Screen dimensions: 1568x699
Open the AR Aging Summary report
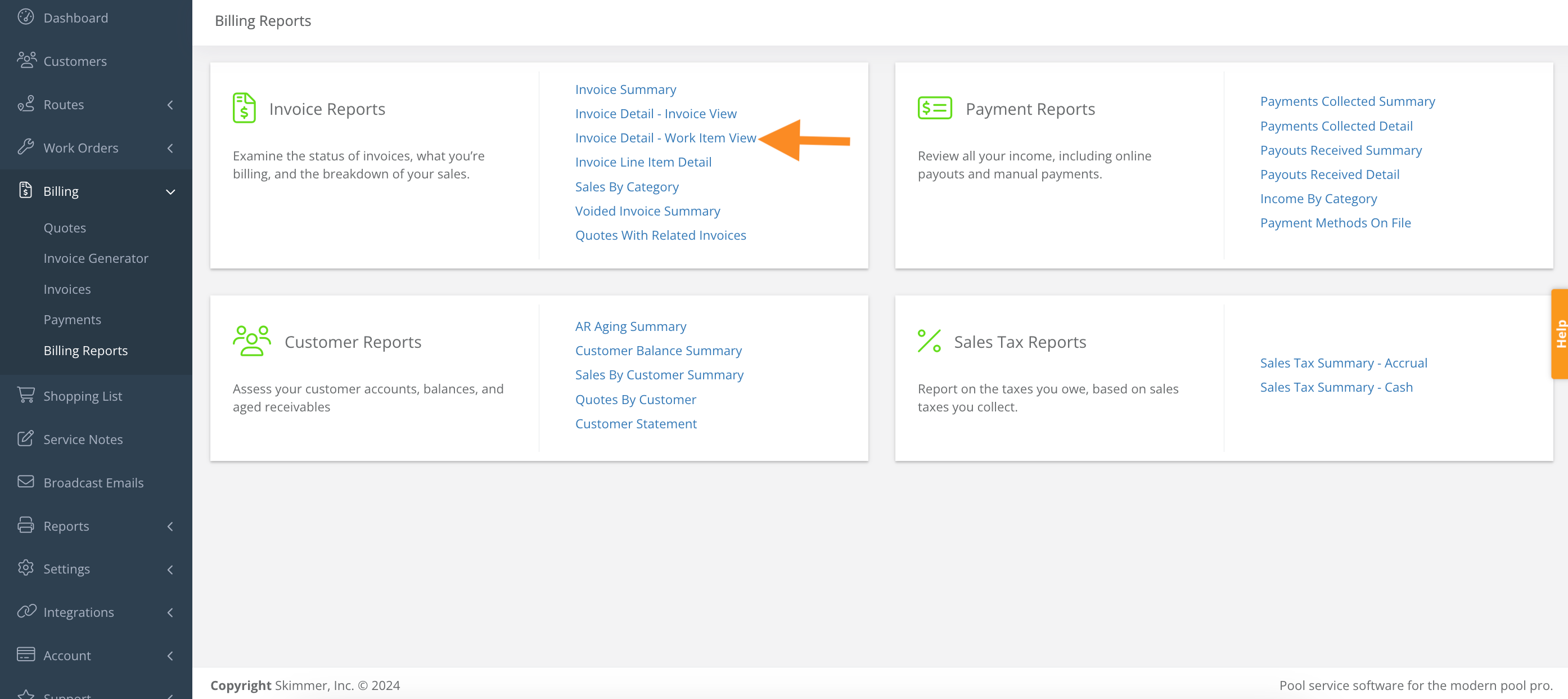630,326
